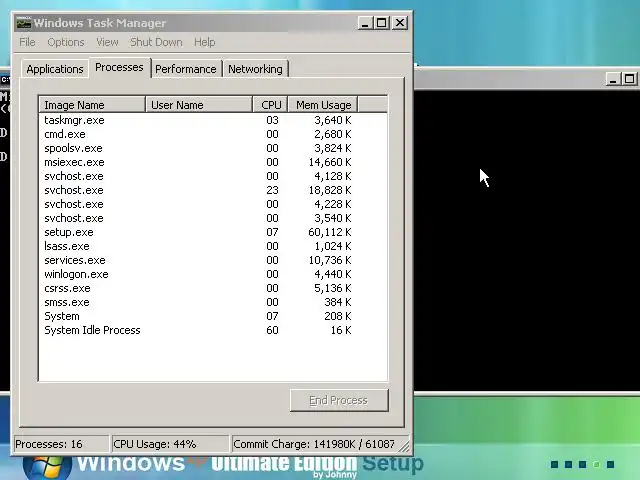The height and width of the screenshot is (480, 640).
Task: Switch to the Performance tab
Action: 186,69
